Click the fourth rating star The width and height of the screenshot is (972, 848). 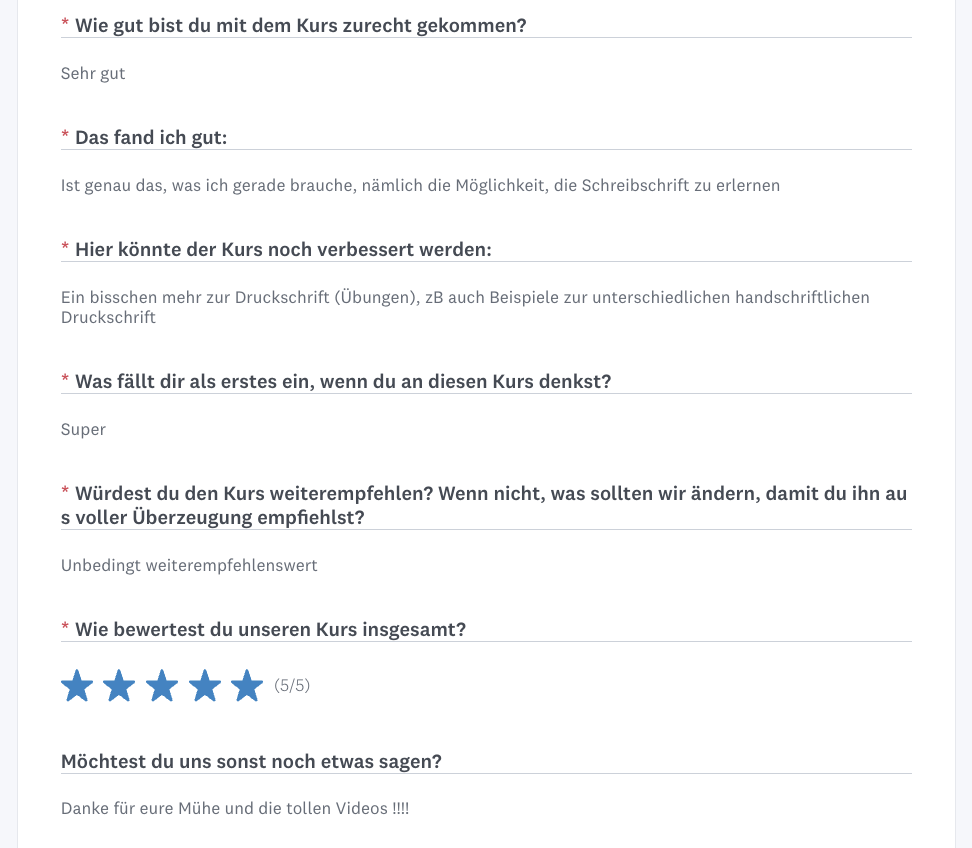click(x=204, y=686)
